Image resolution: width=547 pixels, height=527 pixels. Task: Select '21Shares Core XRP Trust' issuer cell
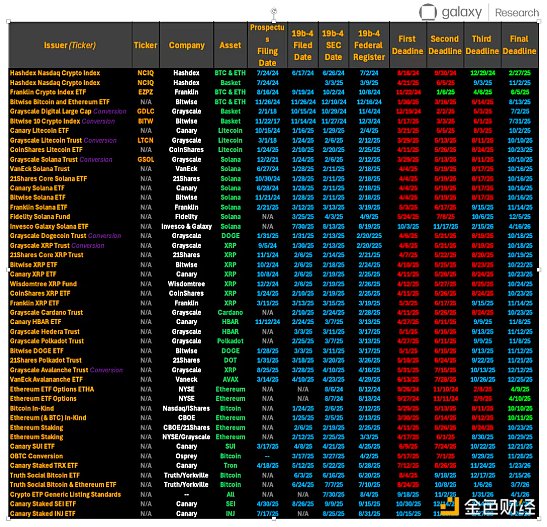pyautogui.click(x=47, y=255)
